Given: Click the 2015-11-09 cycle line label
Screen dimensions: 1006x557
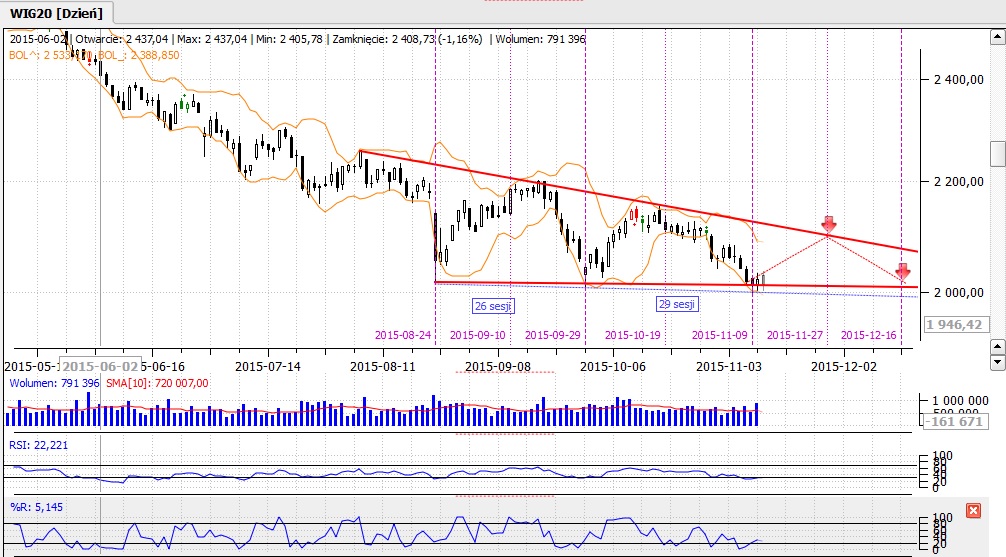Looking at the screenshot, I should click(721, 335).
